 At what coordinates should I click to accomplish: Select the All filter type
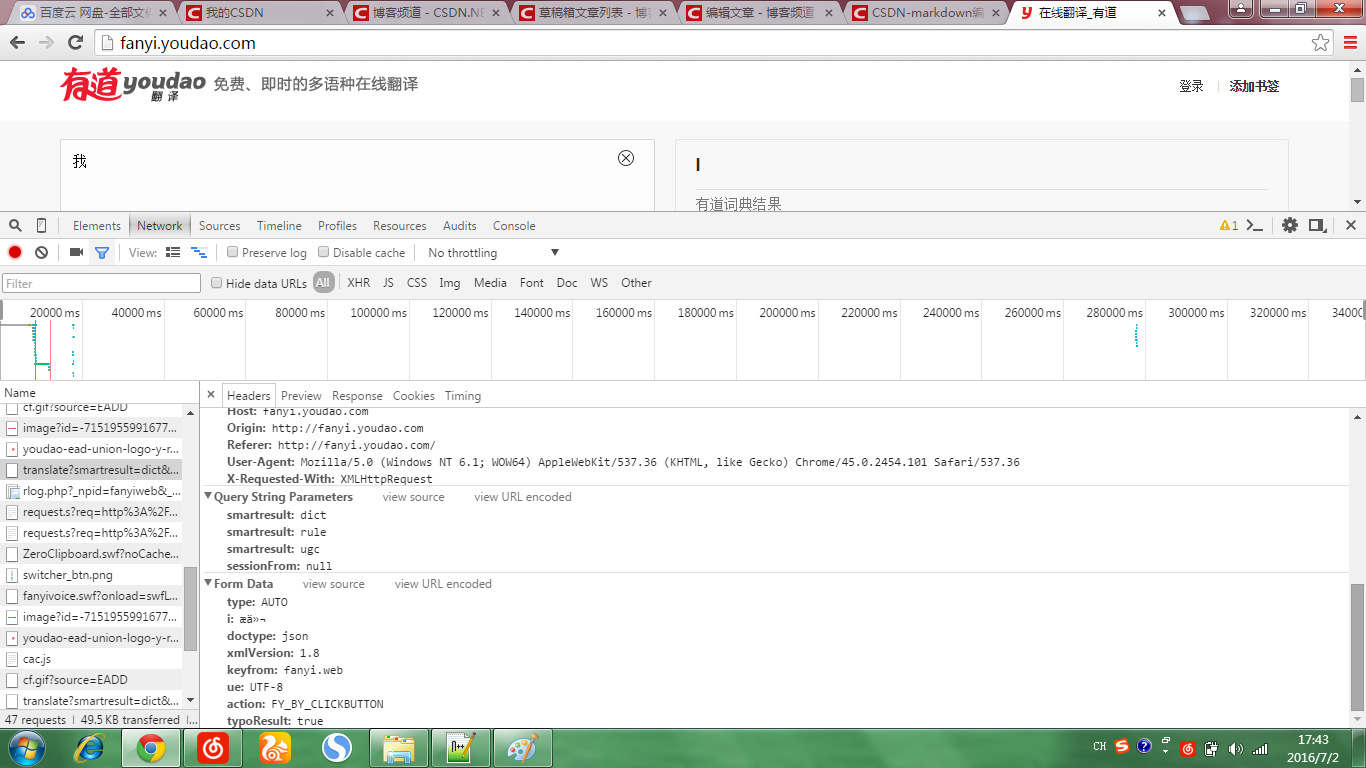323,283
